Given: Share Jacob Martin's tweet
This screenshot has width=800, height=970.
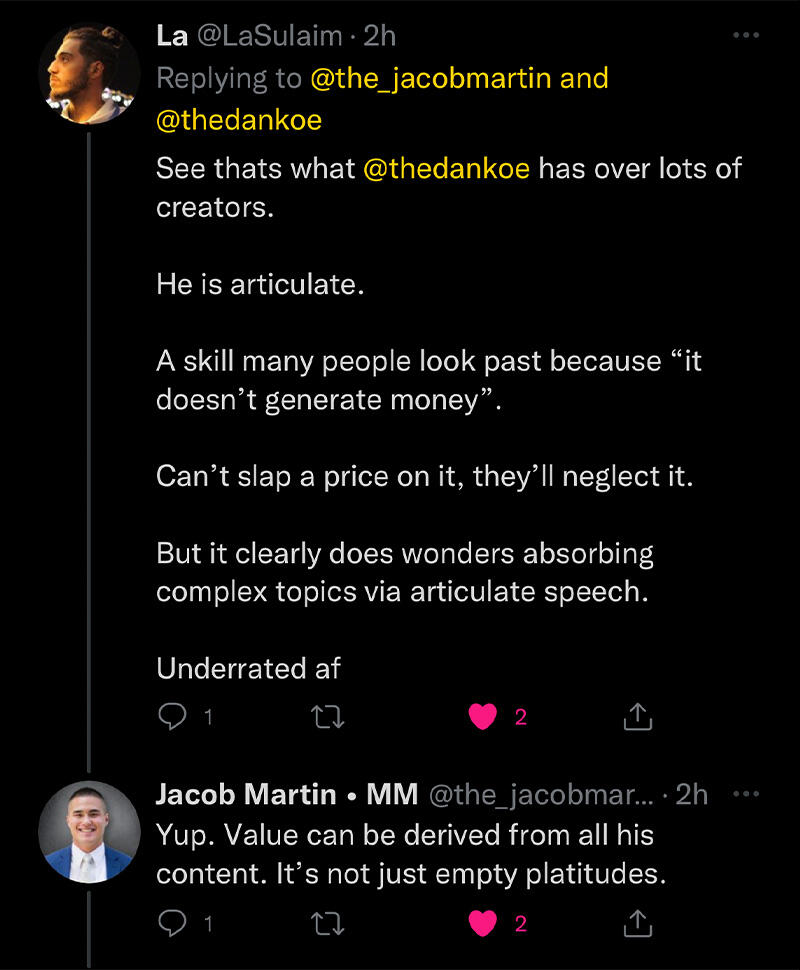Looking at the screenshot, I should click(x=638, y=925).
